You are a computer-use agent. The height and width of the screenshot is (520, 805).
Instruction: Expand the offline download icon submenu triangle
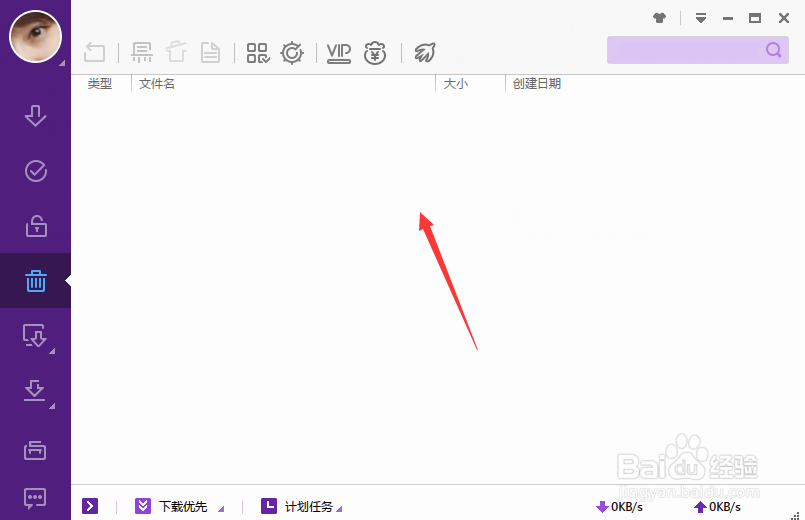coord(52,351)
